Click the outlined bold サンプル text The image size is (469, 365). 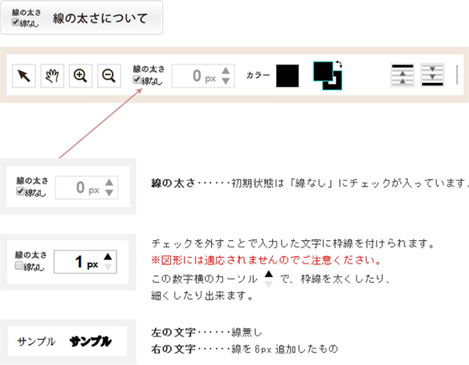(x=90, y=341)
